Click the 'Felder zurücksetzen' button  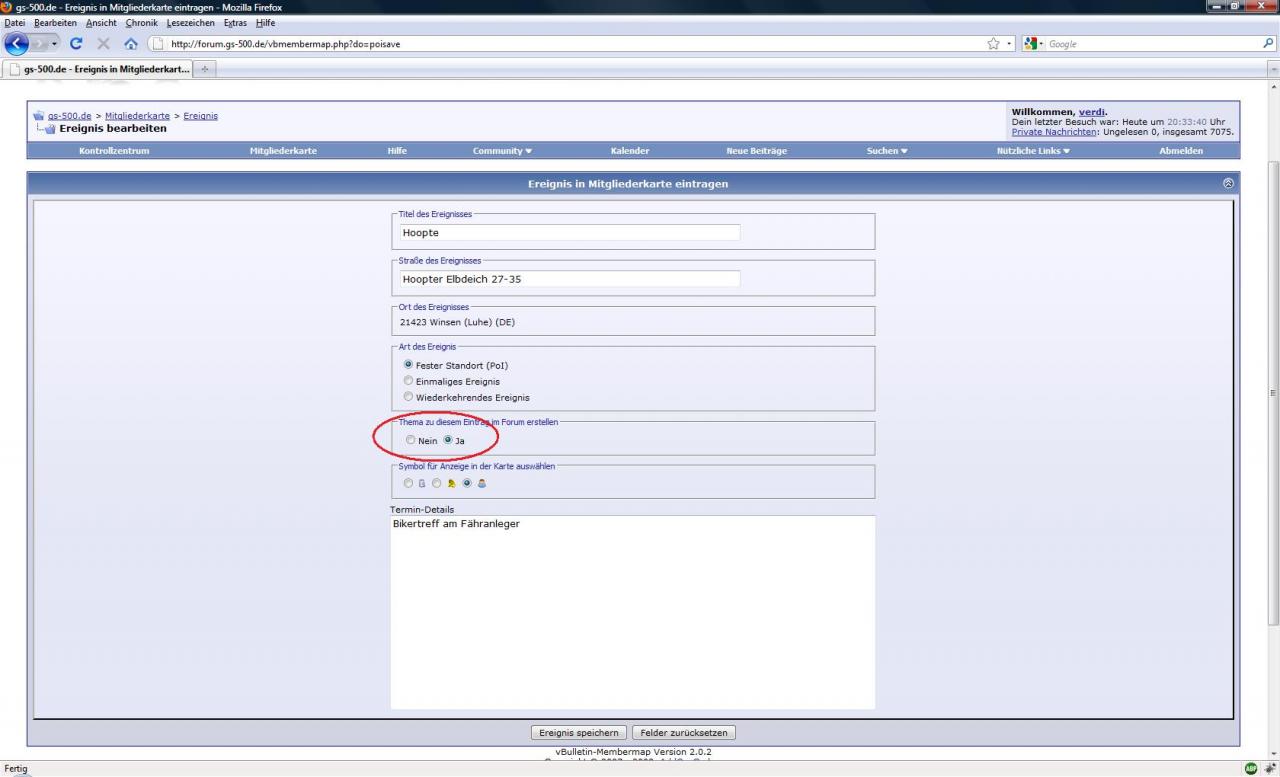coord(684,733)
